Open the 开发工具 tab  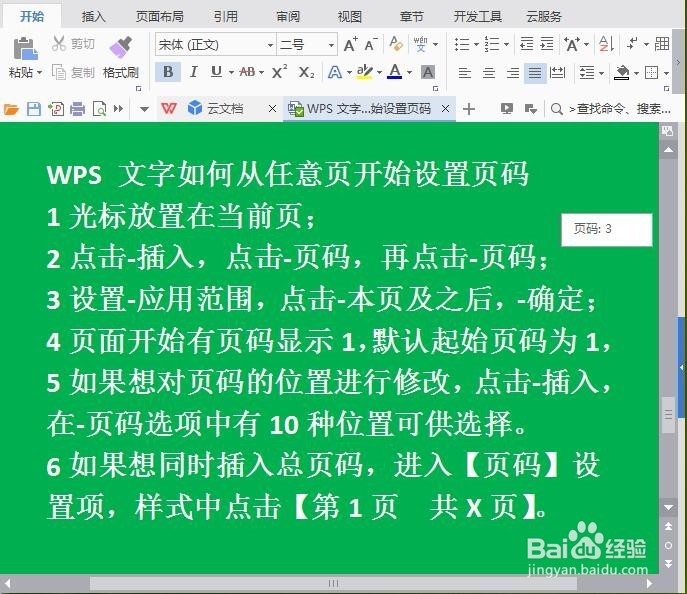pyautogui.click(x=478, y=17)
